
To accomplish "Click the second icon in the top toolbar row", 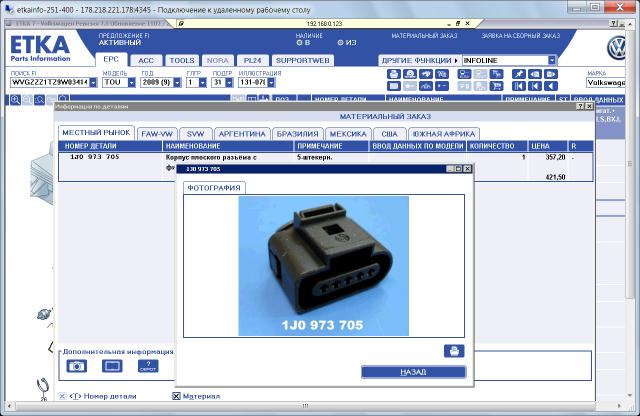I will [x=410, y=74].
